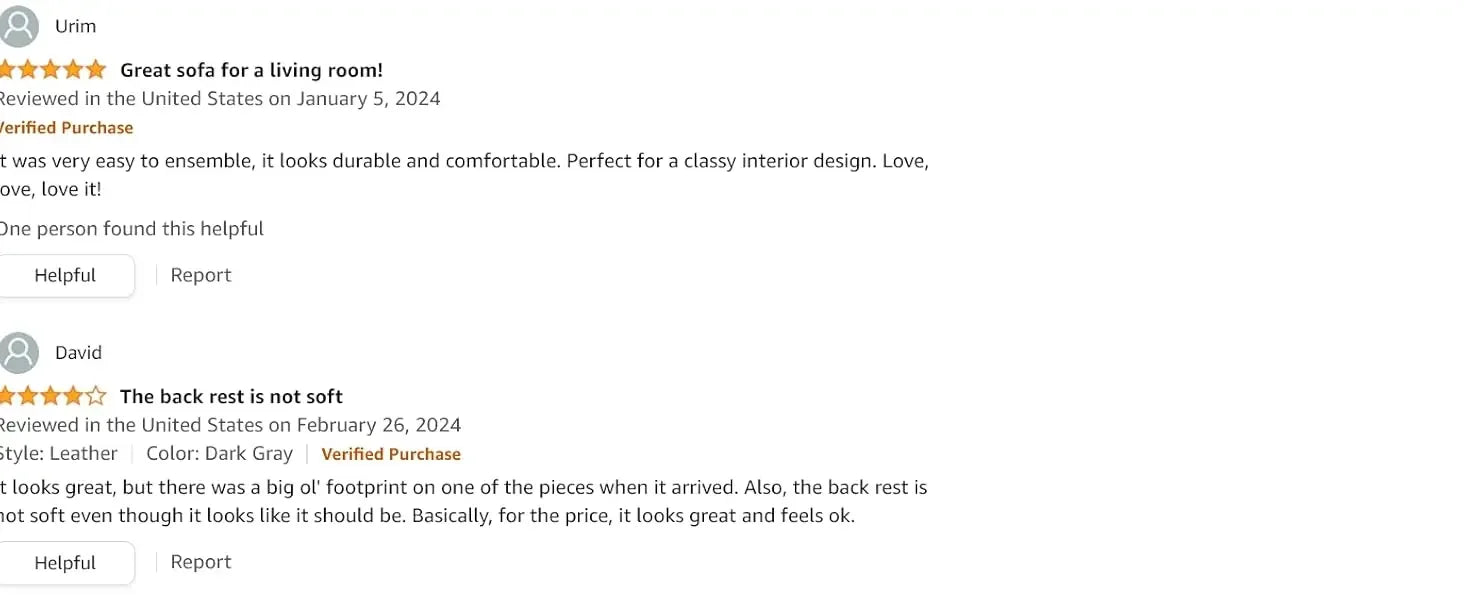Click the five-star rating on Urim's review

tap(52, 70)
